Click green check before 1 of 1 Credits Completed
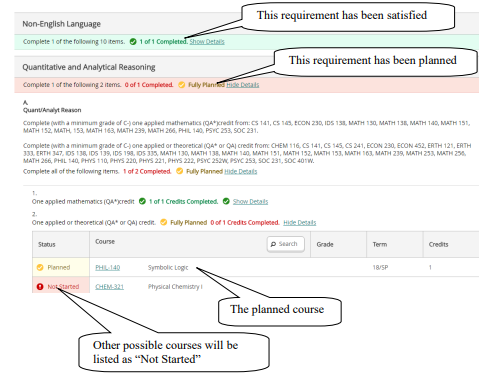Image resolution: width=484 pixels, height=378 pixels. click(x=142, y=201)
